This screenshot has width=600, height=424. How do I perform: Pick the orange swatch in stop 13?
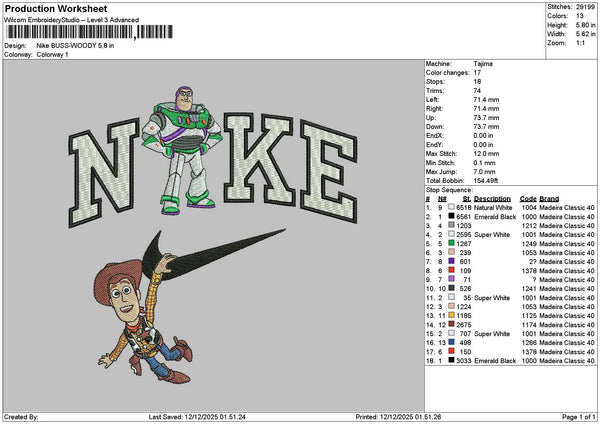452,315
